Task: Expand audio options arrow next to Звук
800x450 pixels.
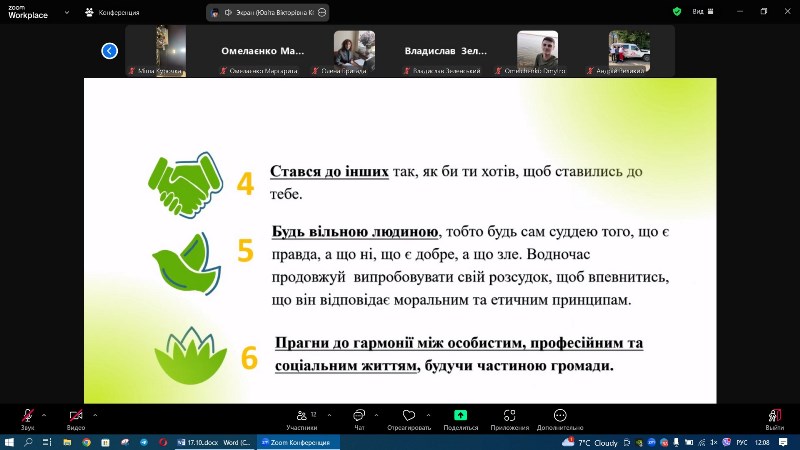Action: 44,413
